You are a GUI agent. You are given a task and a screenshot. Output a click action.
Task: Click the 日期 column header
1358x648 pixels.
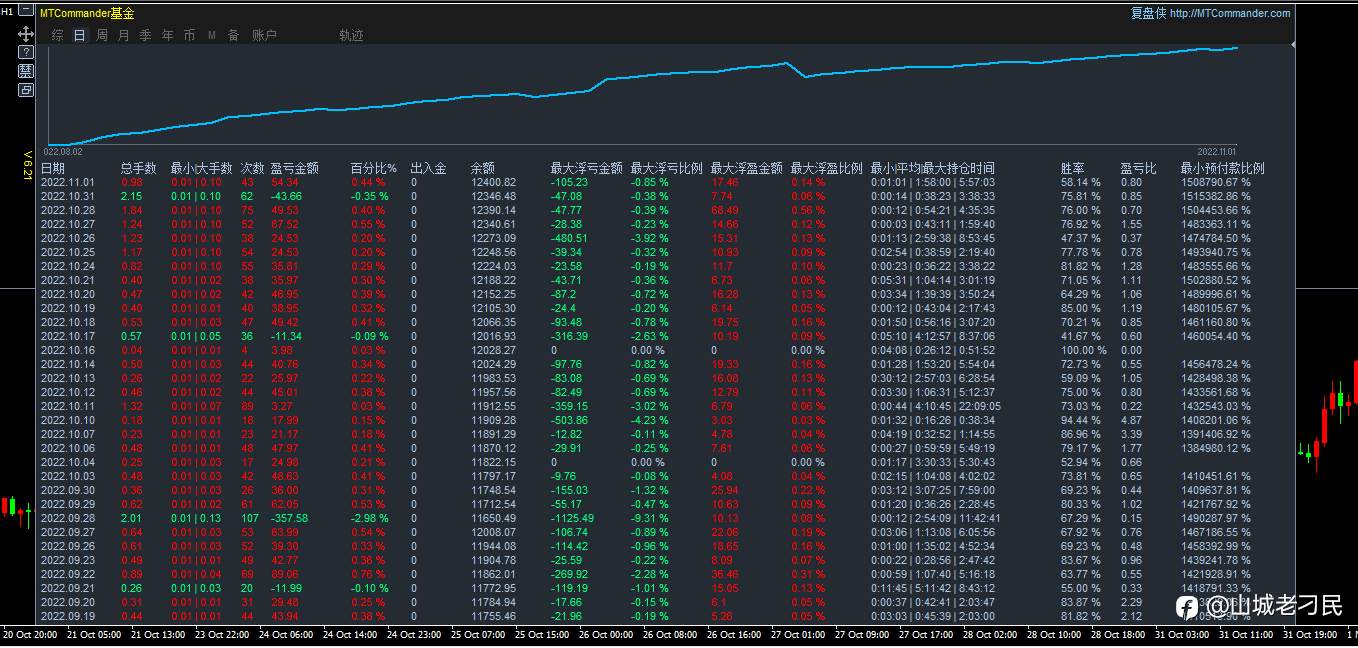[x=53, y=168]
